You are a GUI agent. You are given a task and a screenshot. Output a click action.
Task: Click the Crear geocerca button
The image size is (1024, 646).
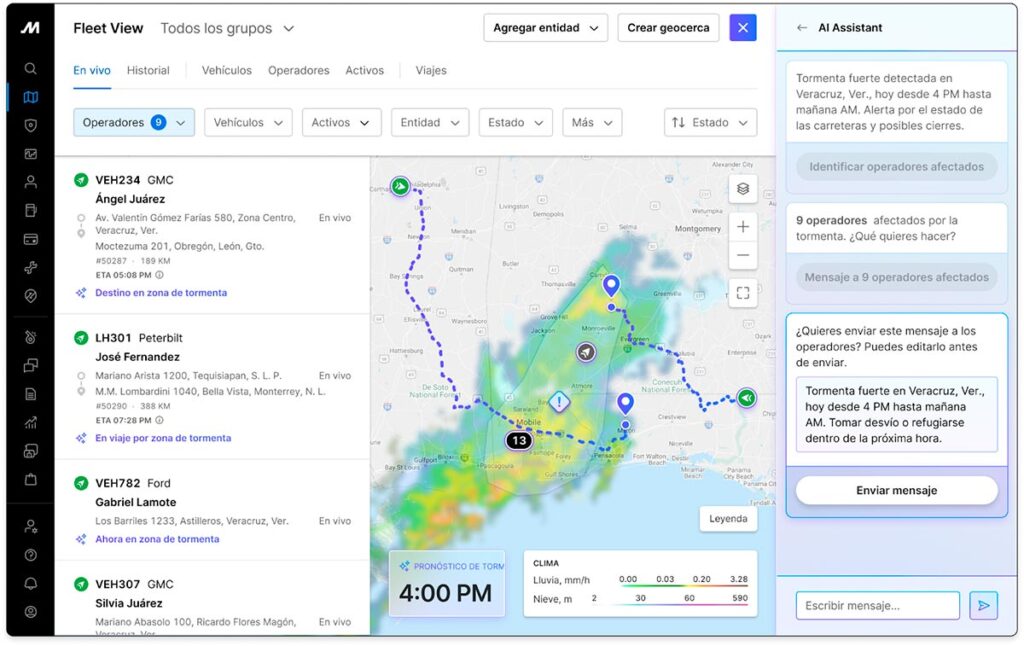(668, 28)
